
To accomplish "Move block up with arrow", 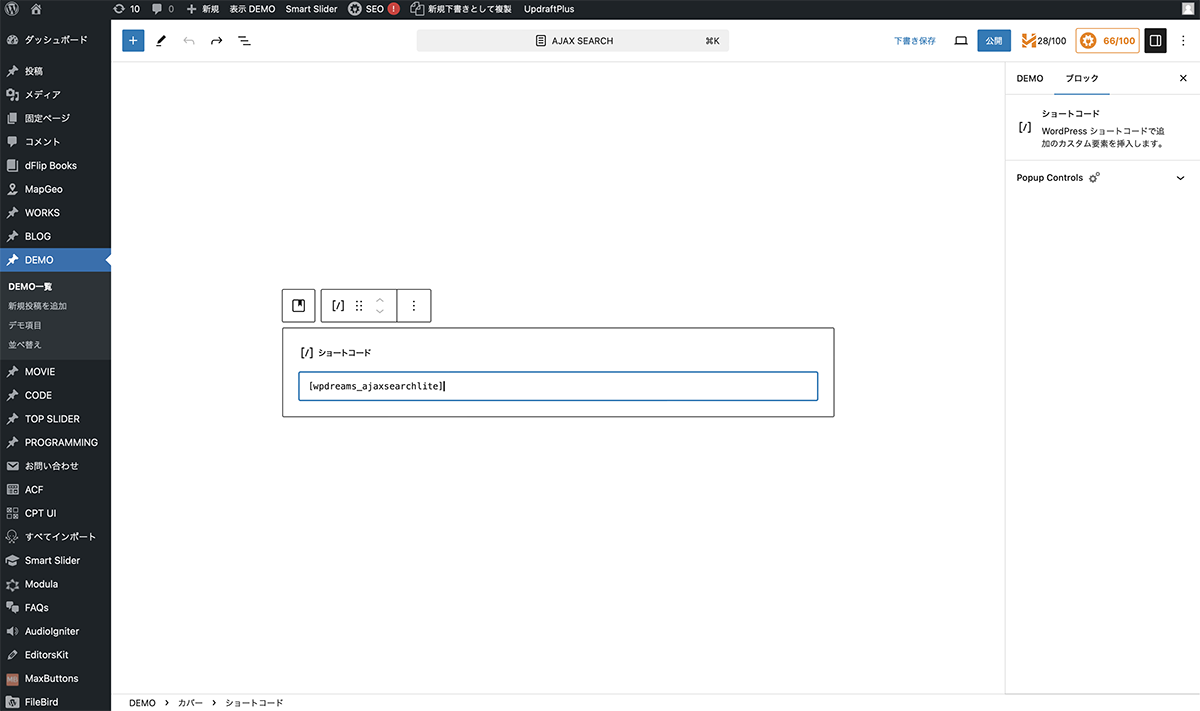I will point(380,299).
